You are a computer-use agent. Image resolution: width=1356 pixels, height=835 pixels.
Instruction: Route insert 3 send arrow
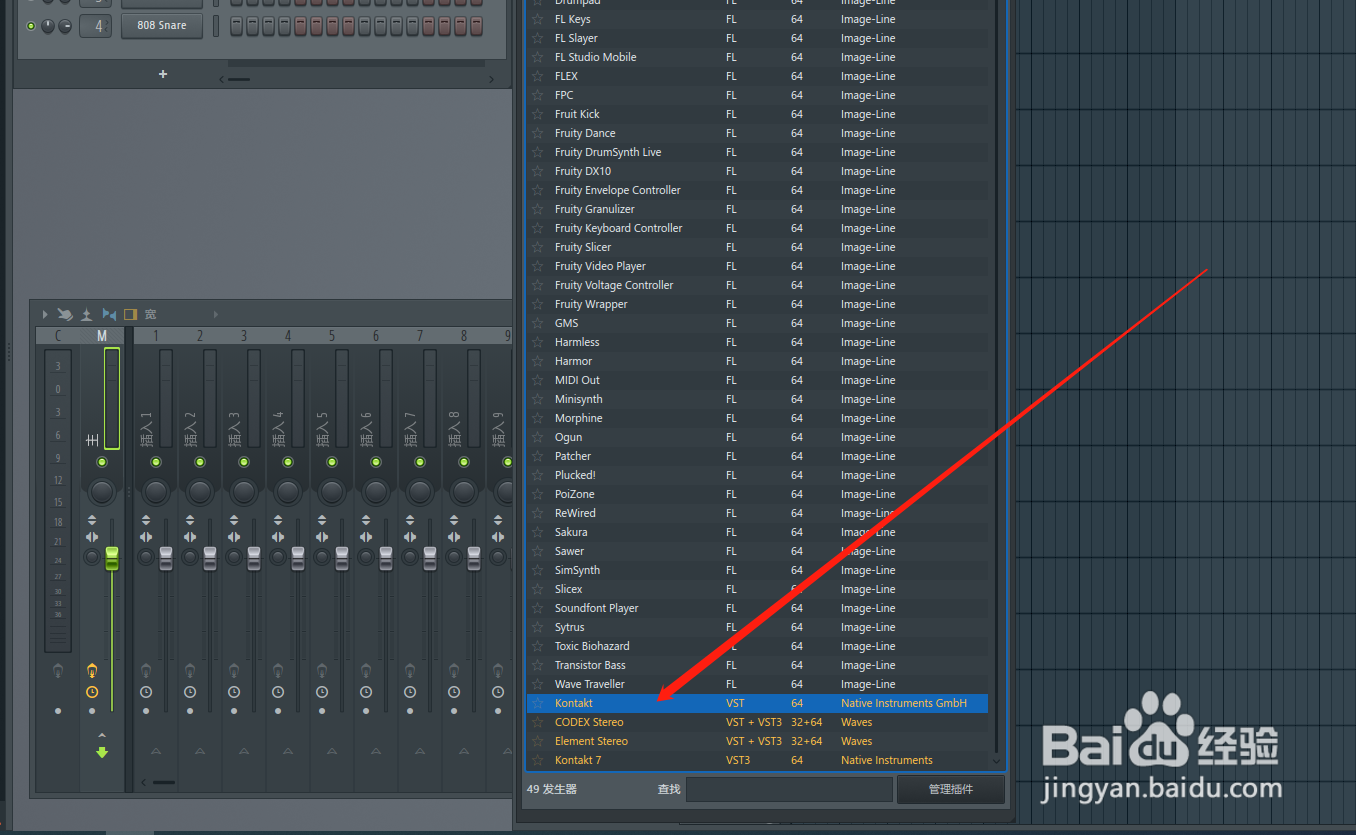tap(244, 751)
